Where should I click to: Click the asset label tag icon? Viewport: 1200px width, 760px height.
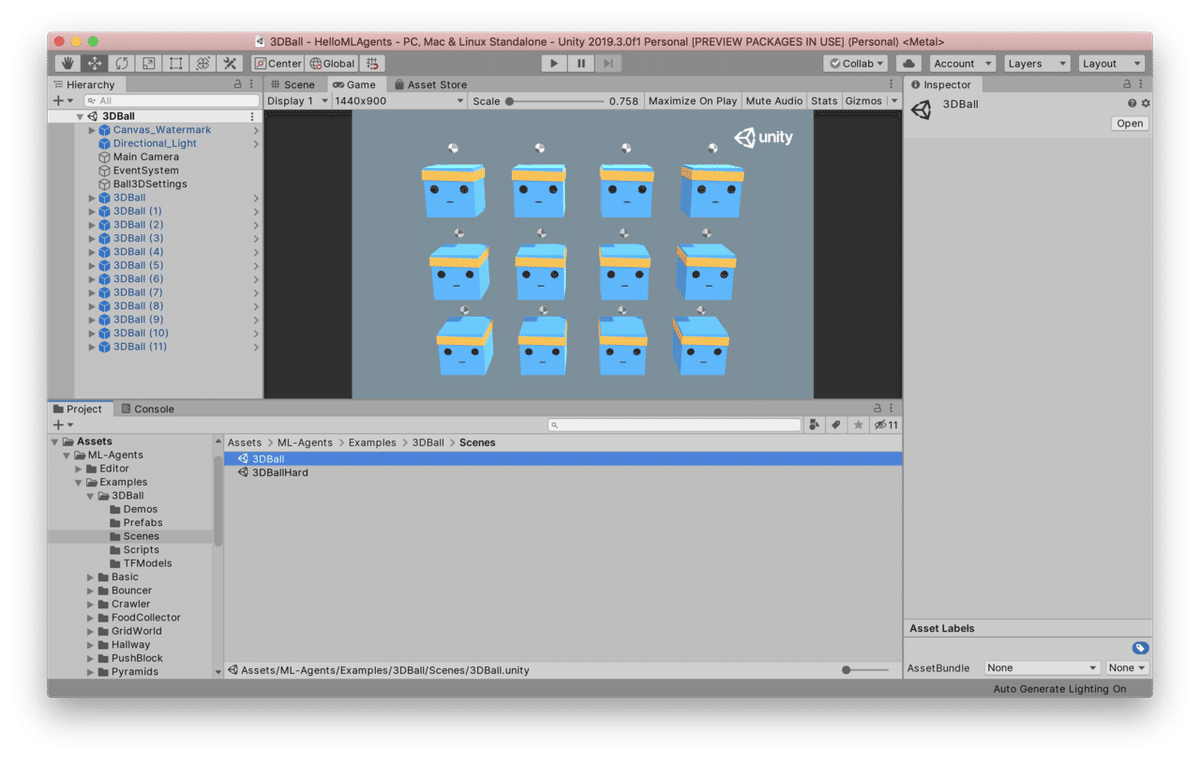coord(1140,648)
